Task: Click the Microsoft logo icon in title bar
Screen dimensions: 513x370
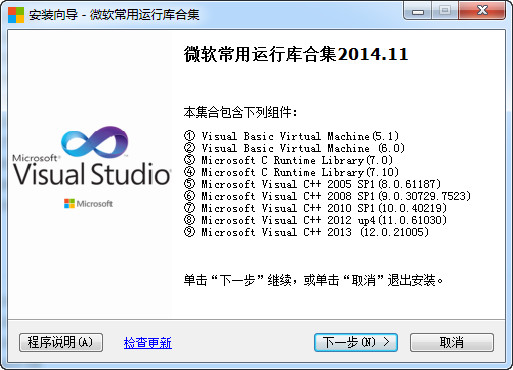Action: pos(16,15)
